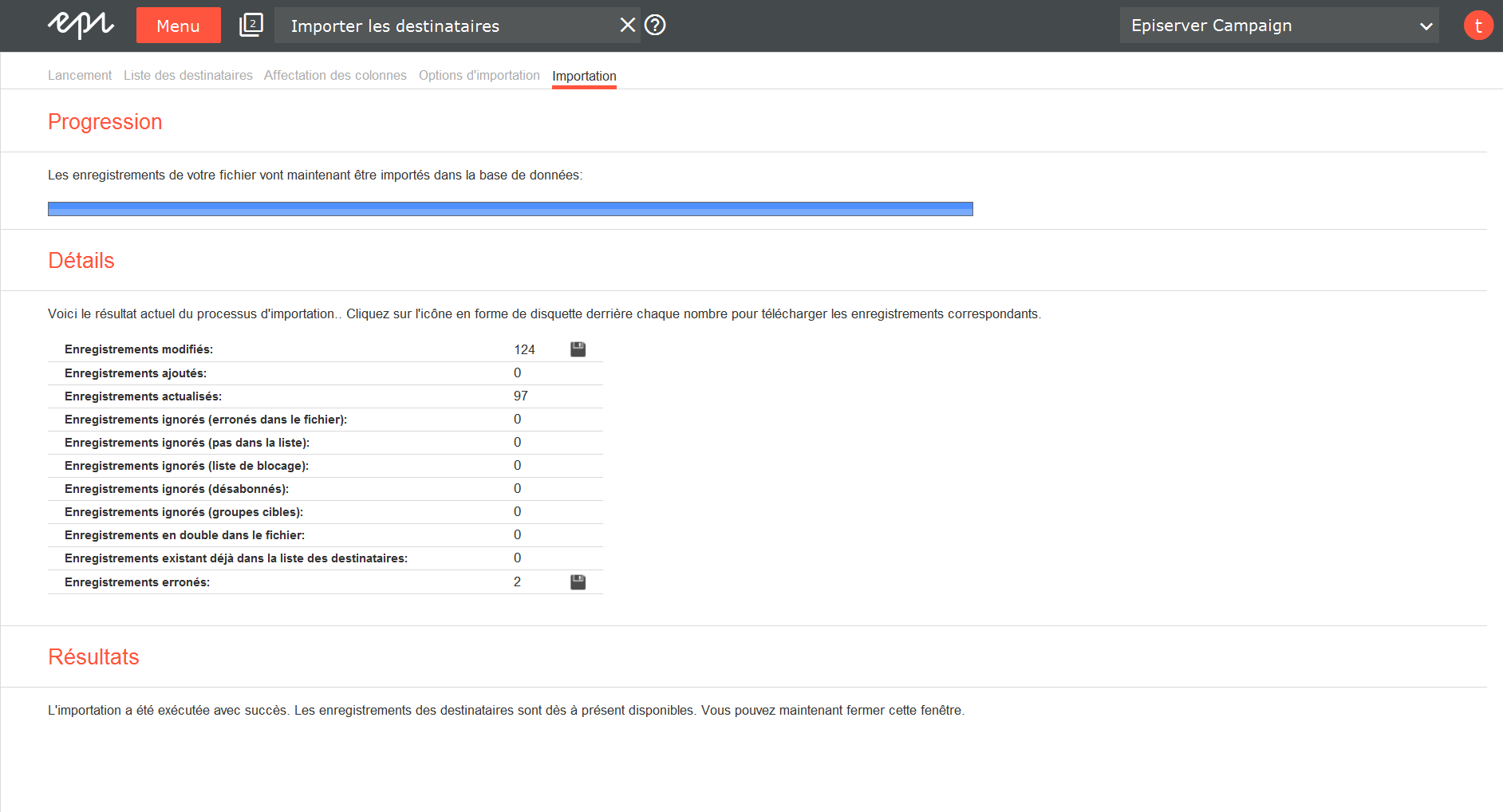Close the Importer les destinataires window
Screen dimensions: 1503x812
pyautogui.click(x=628, y=25)
